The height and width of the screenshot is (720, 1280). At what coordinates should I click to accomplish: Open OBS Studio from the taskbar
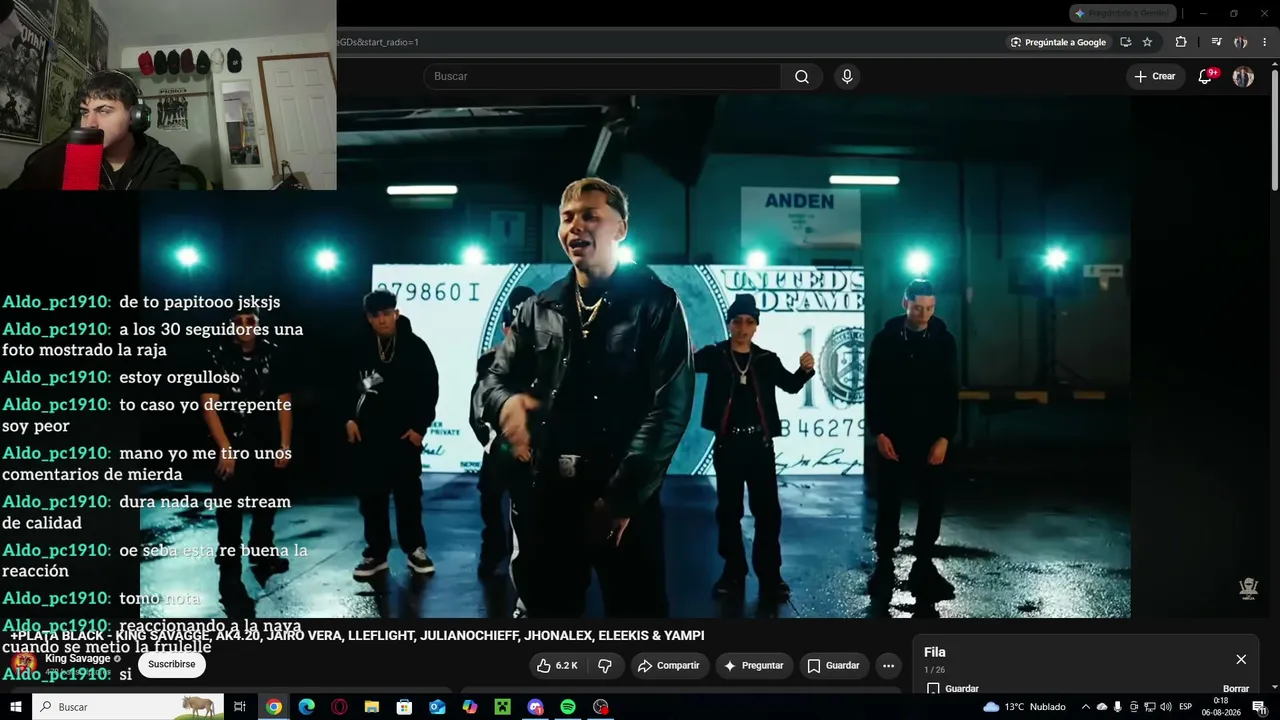(600, 707)
